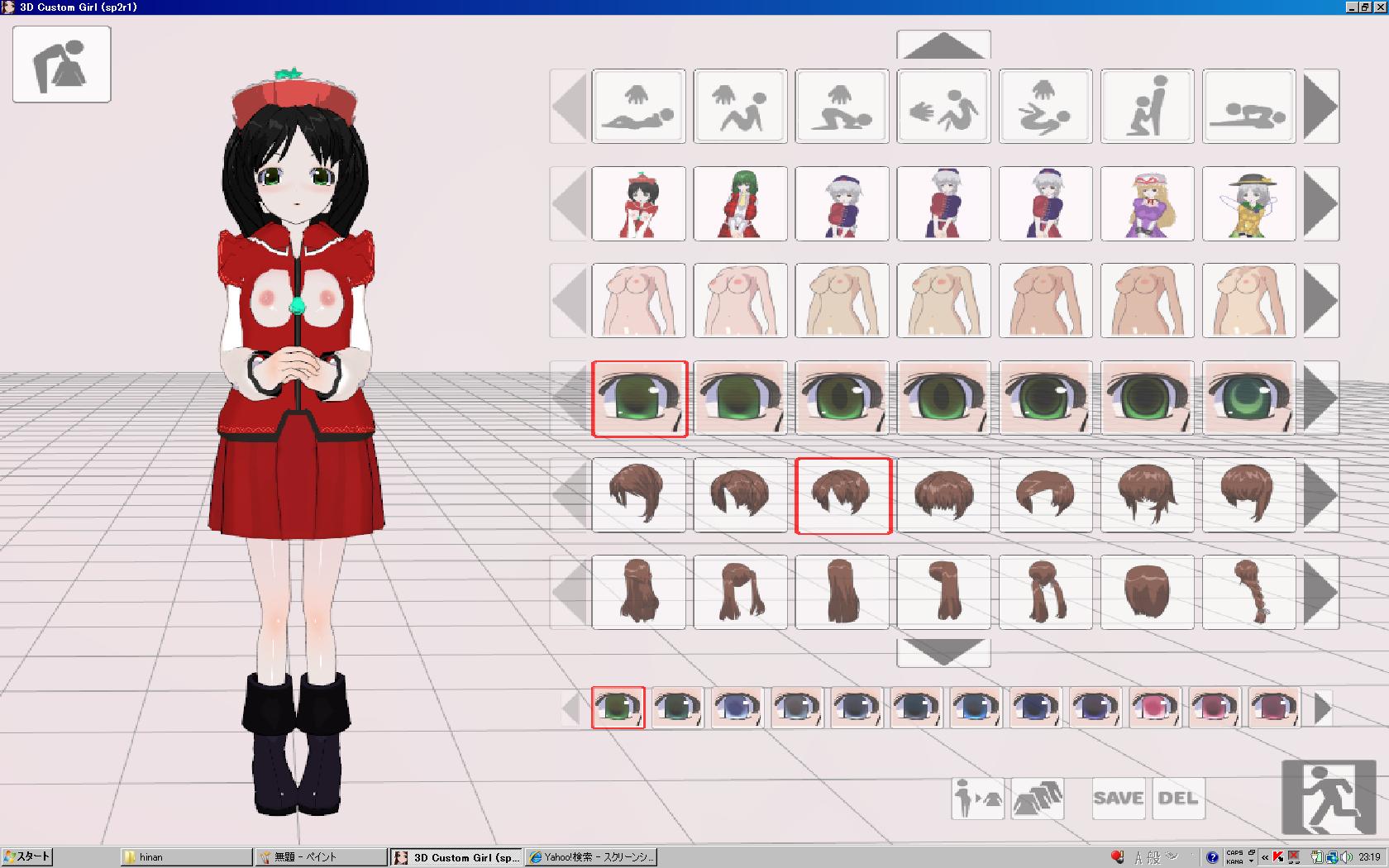1389x868 pixels.
Task: Click the stacked clothes icon beside SAVE
Action: (1037, 798)
